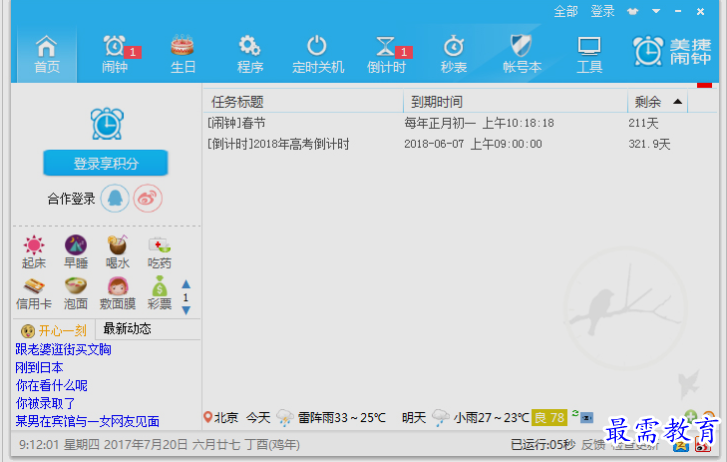Switch to the 最新动态 tab
This screenshot has width=727, height=462.
[127, 329]
